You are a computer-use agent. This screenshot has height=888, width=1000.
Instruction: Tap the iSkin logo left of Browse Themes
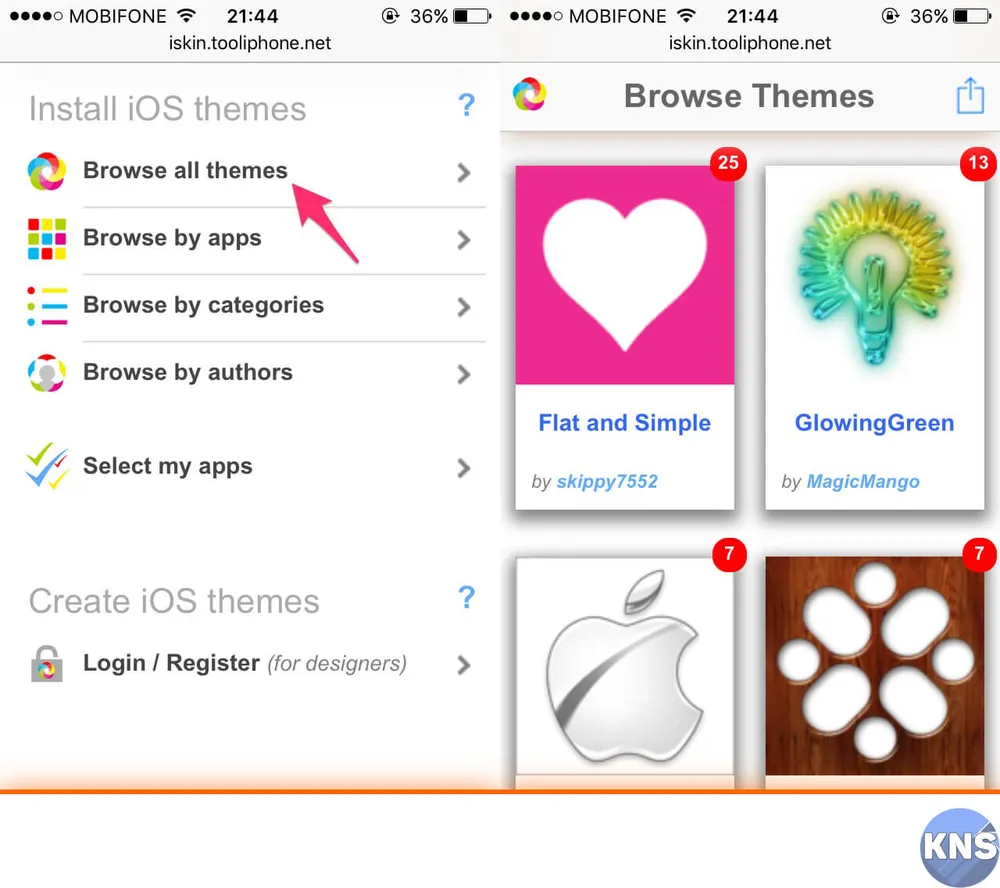[529, 94]
